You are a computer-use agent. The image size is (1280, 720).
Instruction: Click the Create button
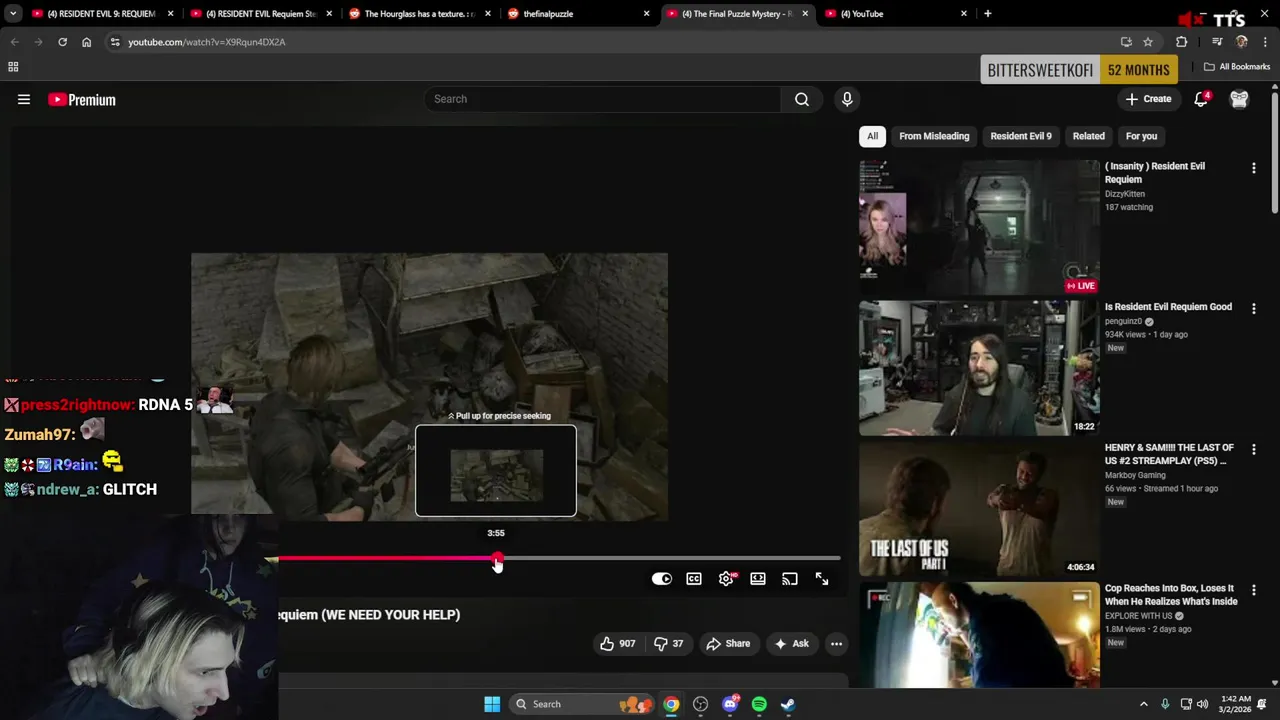point(1148,99)
